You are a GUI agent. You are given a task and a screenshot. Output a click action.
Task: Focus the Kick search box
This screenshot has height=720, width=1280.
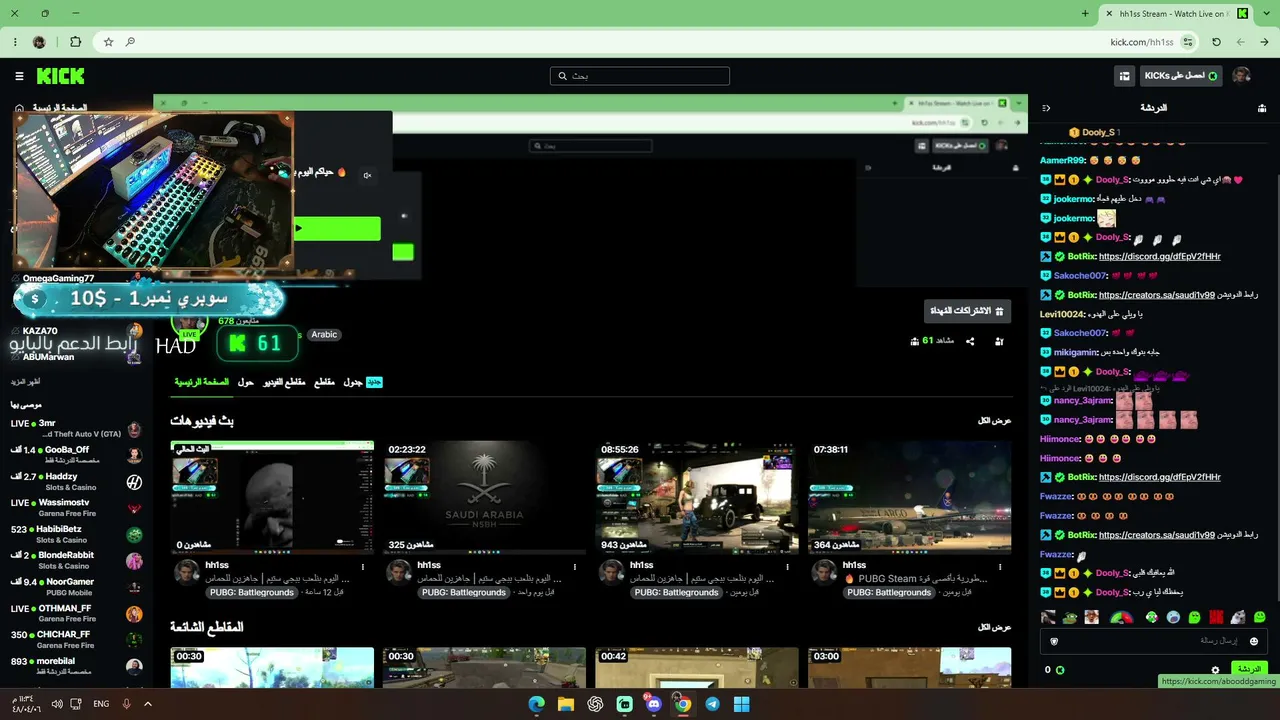pos(640,76)
